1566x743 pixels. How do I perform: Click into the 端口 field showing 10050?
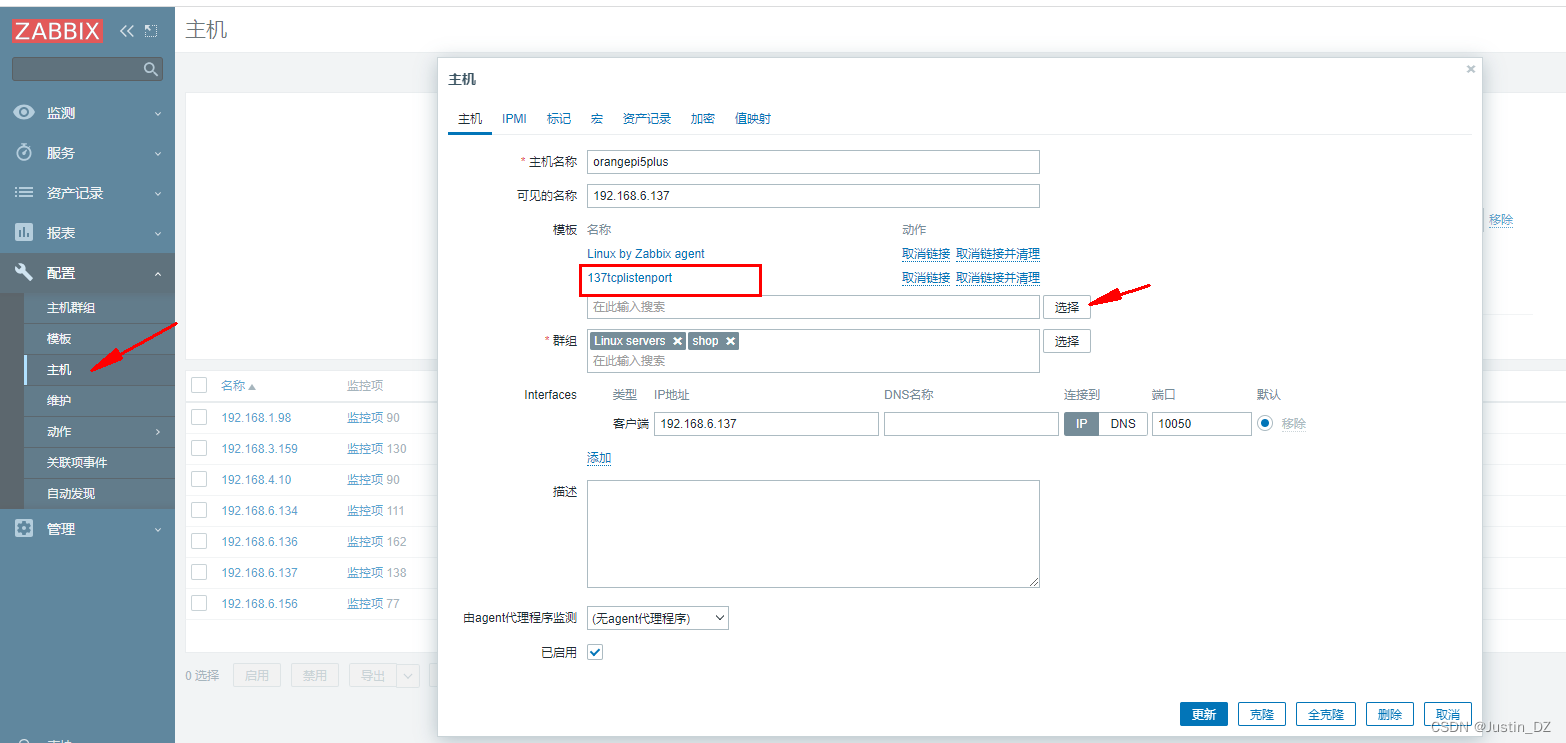click(1202, 423)
